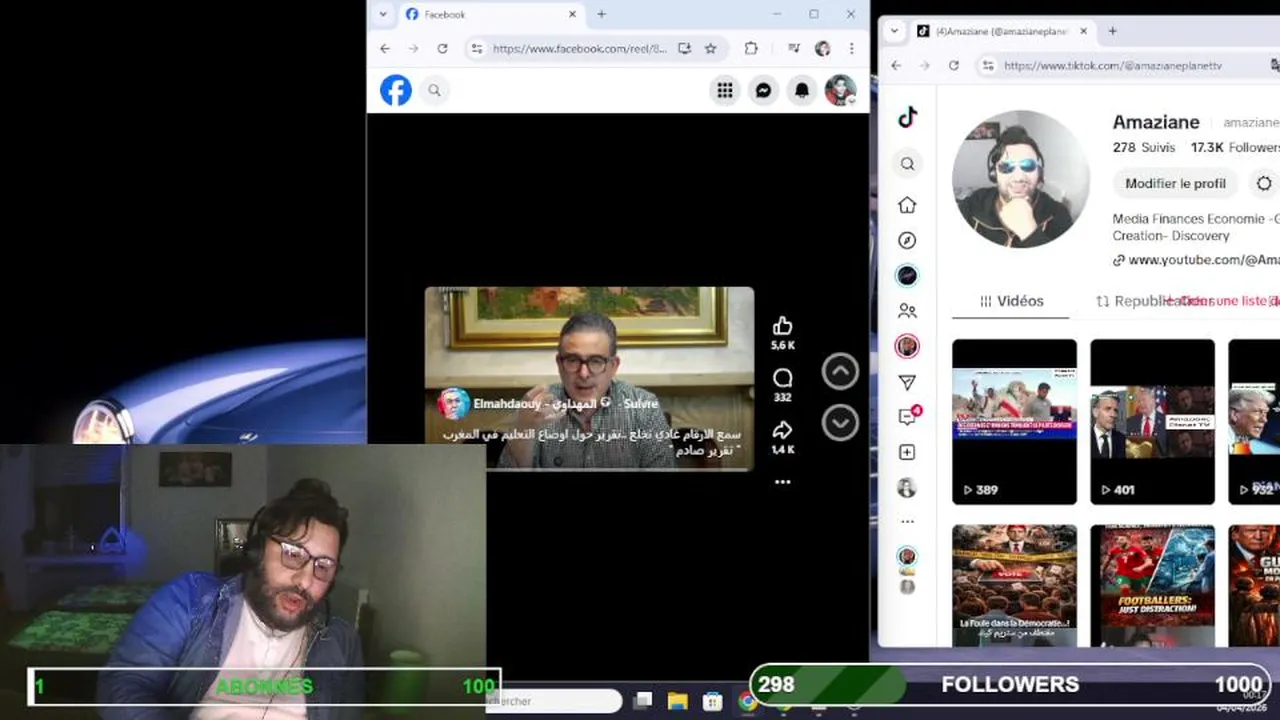Click the Facebook reel video frame
The image size is (1280, 720).
coord(589,378)
